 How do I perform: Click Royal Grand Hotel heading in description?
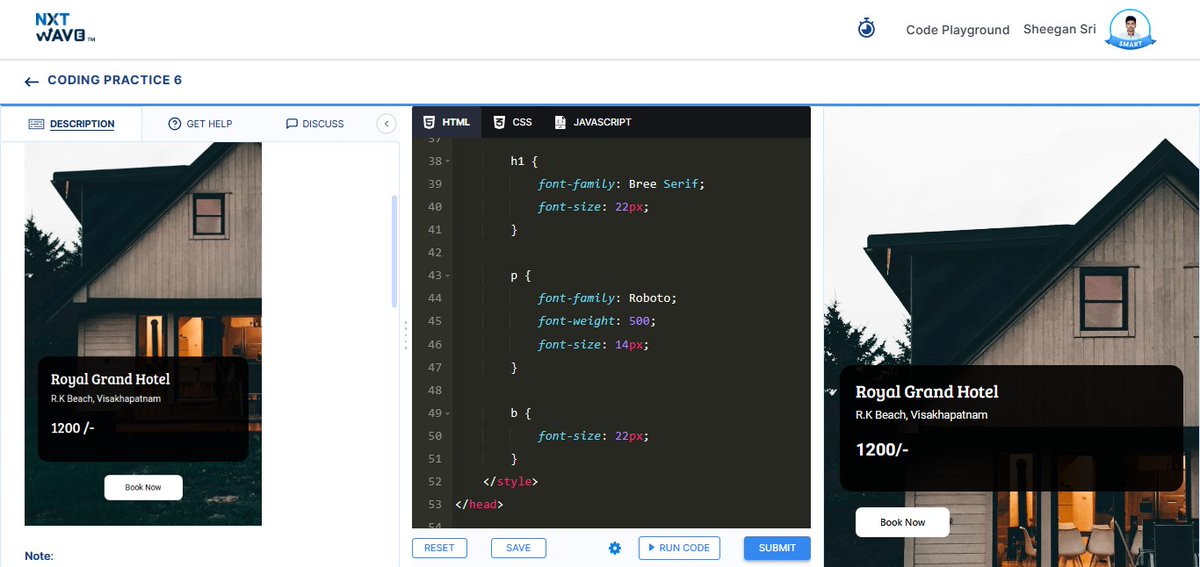point(110,379)
